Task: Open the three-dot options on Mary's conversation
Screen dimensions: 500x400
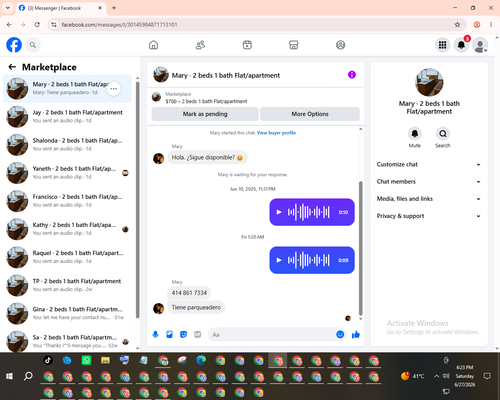Action: [x=114, y=89]
